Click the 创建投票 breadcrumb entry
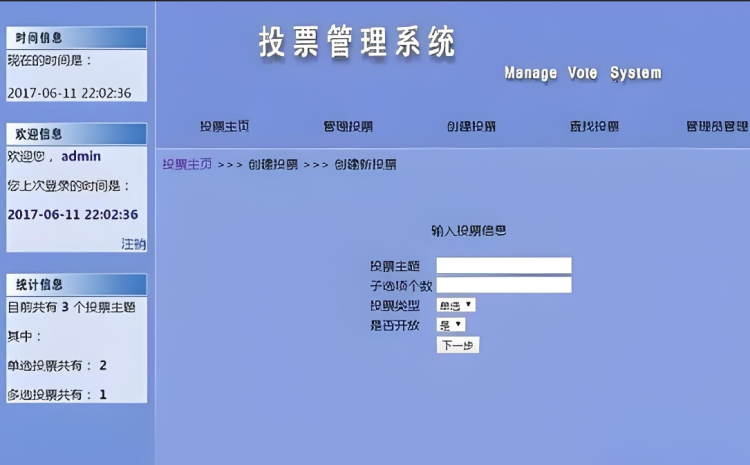This screenshot has height=465, width=750. 273,165
